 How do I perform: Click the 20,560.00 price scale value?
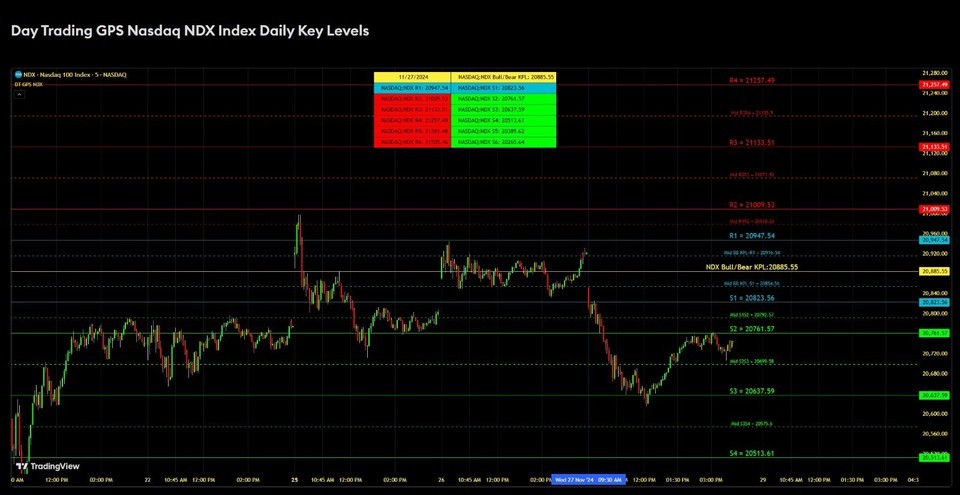(x=934, y=434)
